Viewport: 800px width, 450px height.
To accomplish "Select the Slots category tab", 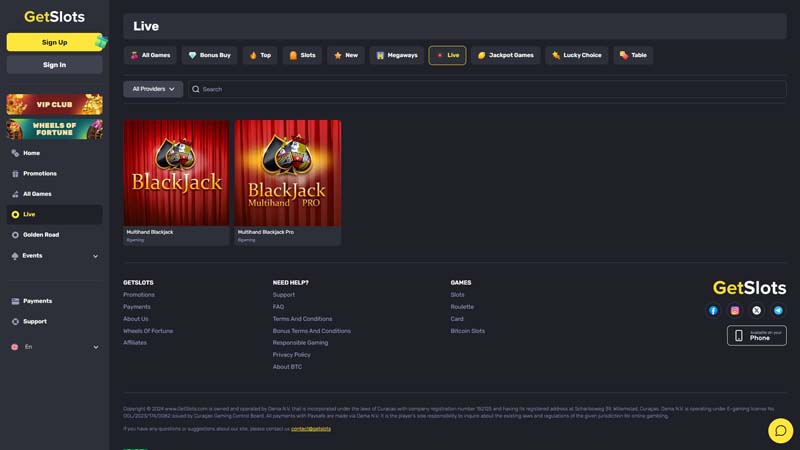I will coord(302,55).
